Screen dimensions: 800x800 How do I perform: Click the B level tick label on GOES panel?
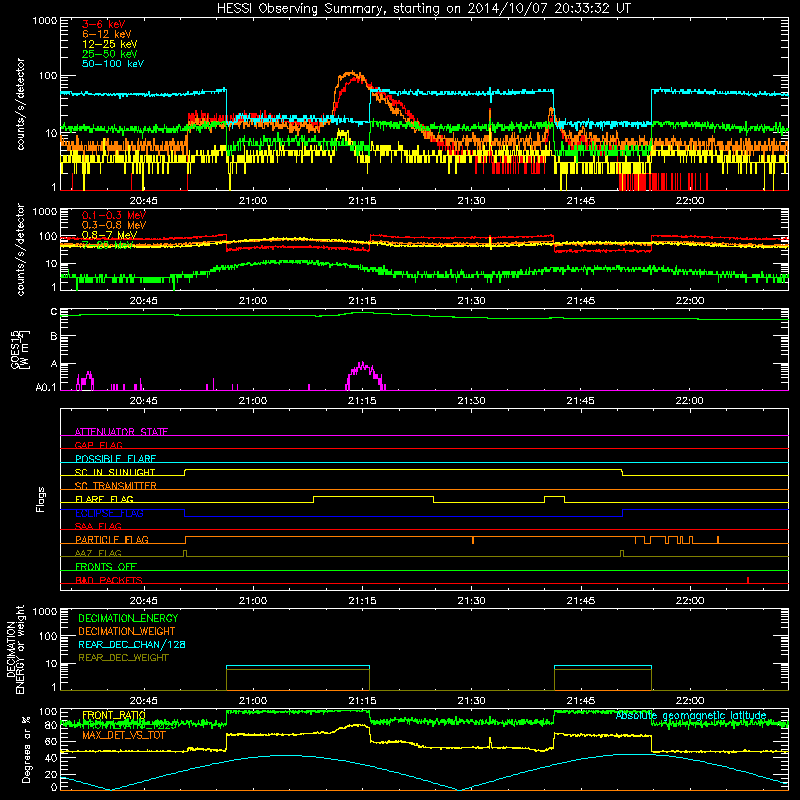click(54, 337)
